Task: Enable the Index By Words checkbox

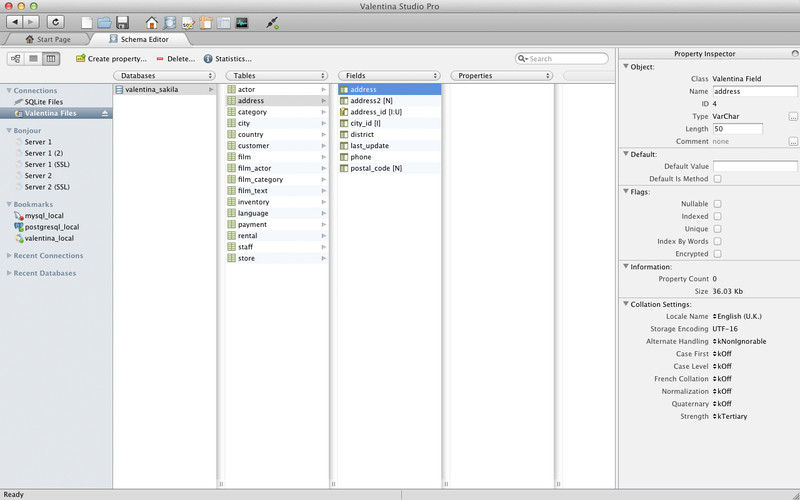Action: pyautogui.click(x=717, y=241)
